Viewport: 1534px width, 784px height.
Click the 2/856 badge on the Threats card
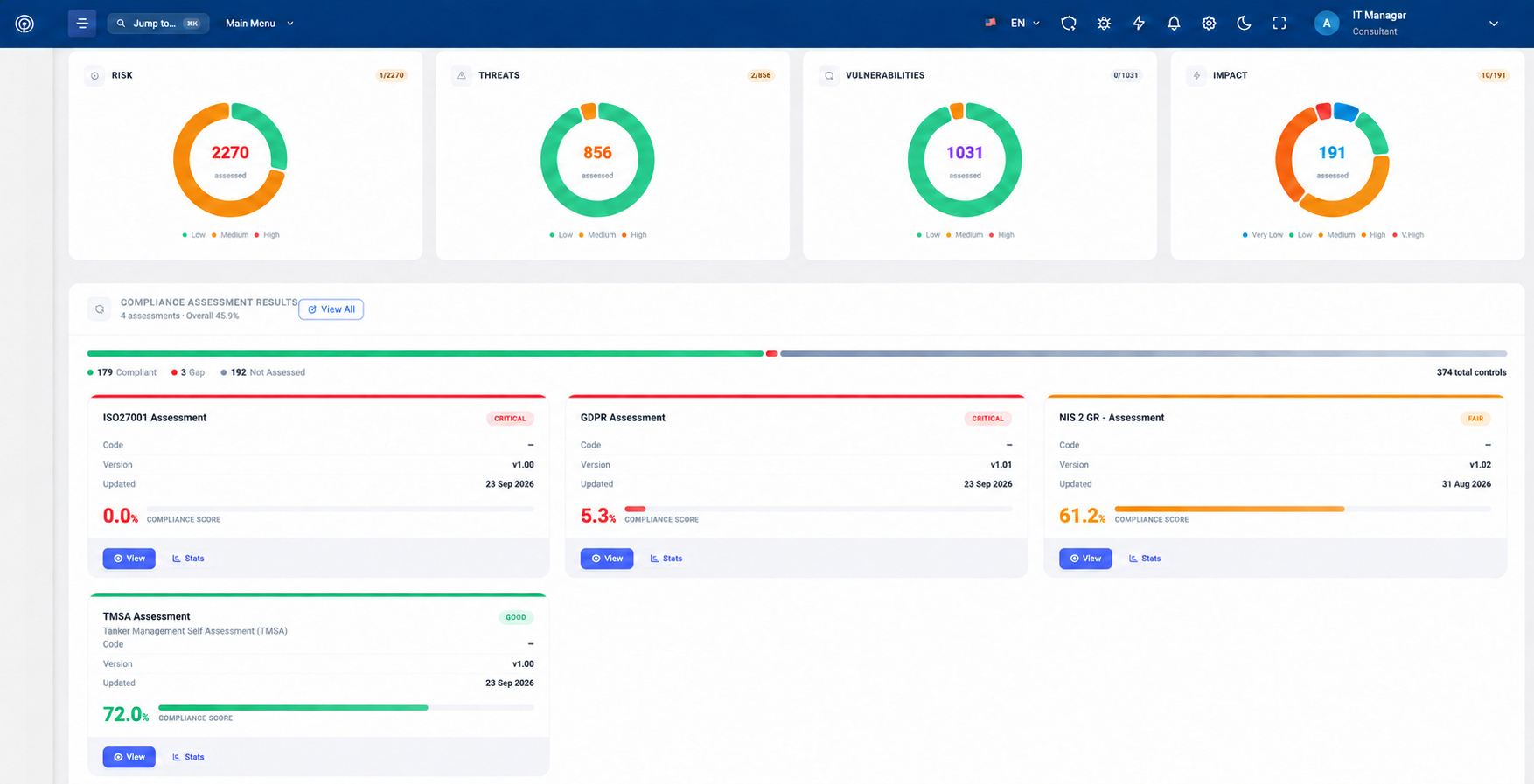pyautogui.click(x=761, y=75)
